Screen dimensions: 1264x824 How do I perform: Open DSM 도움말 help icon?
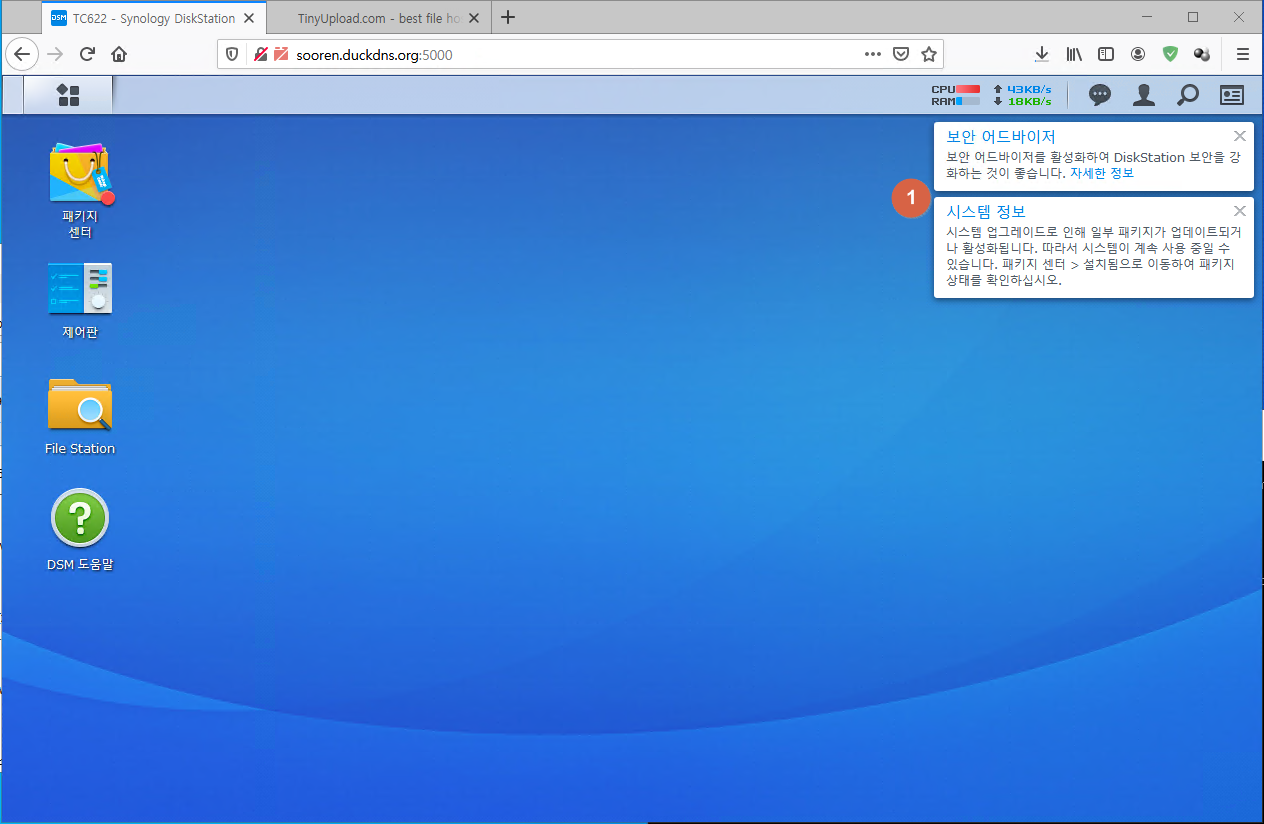point(80,531)
